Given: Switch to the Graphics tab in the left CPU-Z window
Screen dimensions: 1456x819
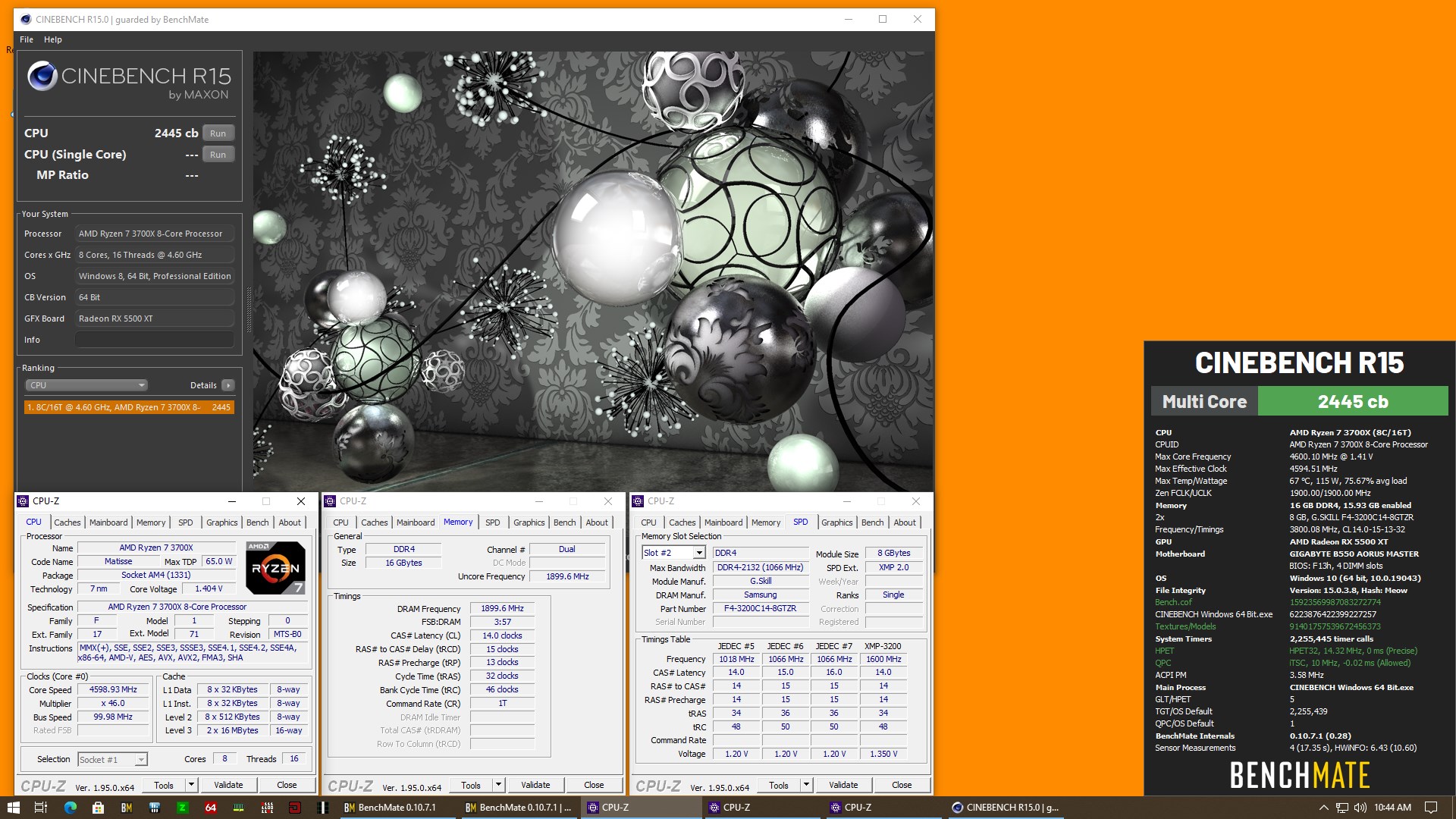Looking at the screenshot, I should [221, 522].
